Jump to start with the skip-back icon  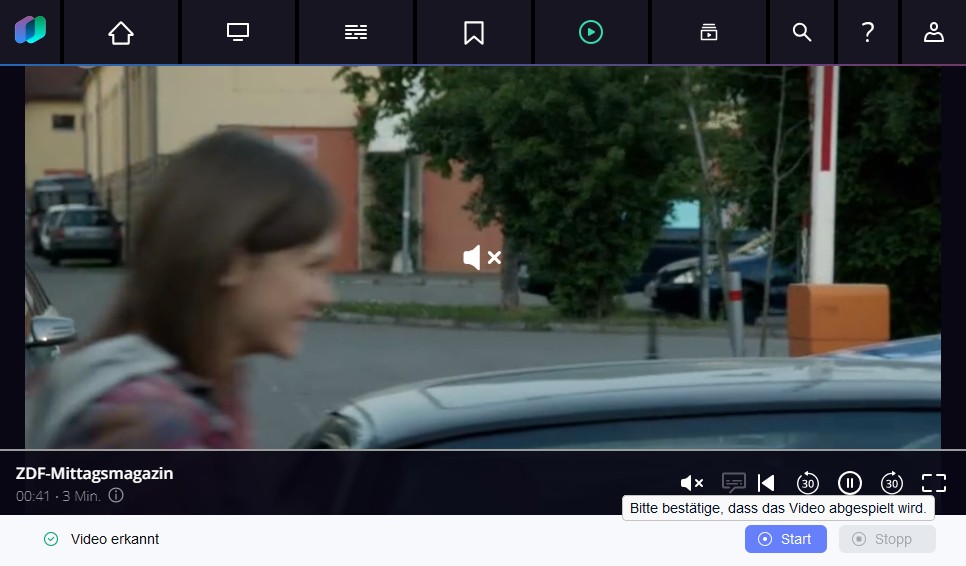tap(766, 483)
